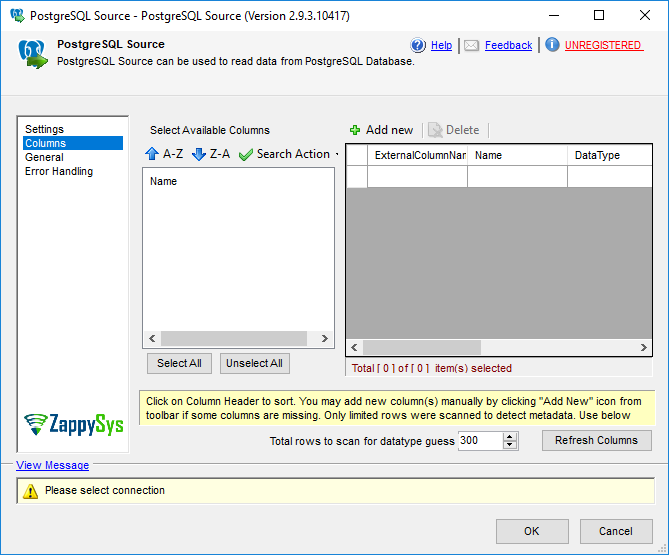
Task: Click the ZappySys logo
Action: (x=73, y=424)
